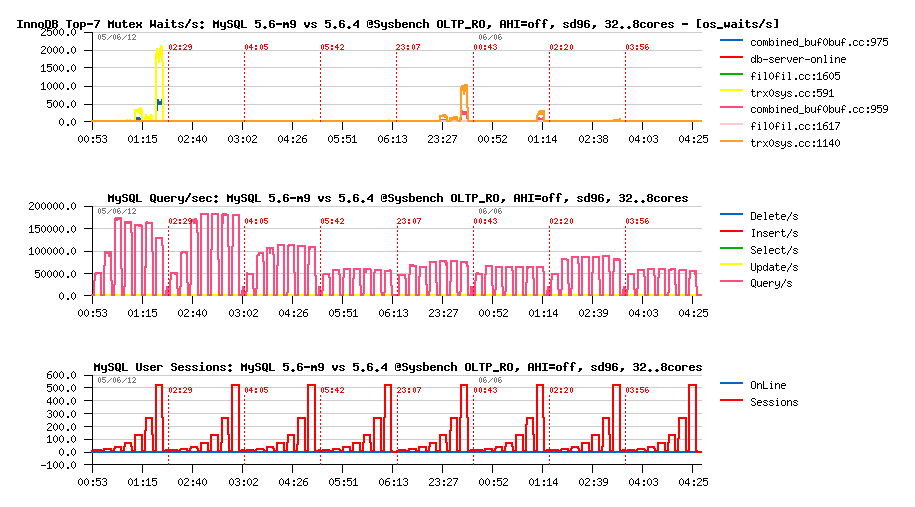915x507 pixels.
Task: Select the combined_buf0buf.cc:975 legend label
Action: click(x=819, y=42)
